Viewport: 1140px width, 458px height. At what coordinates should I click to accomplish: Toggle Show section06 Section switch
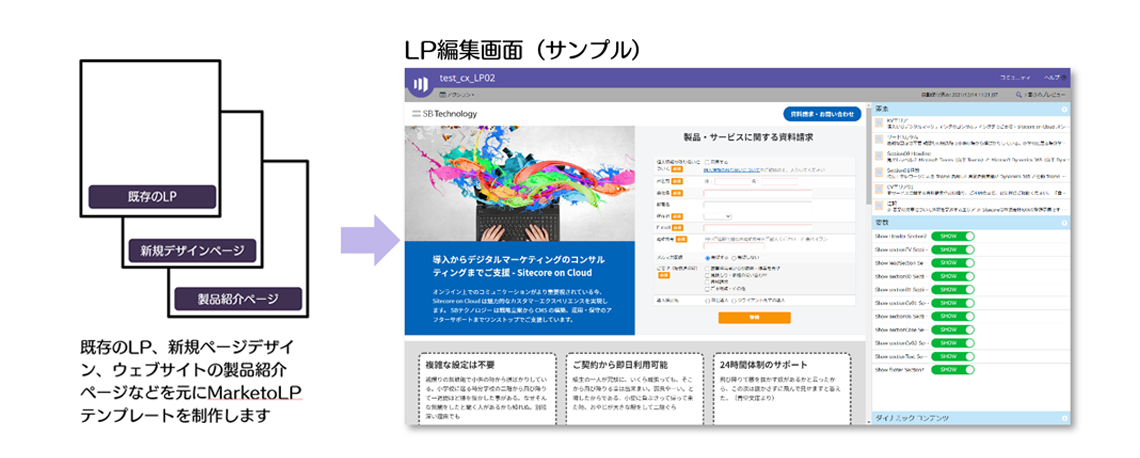tap(952, 316)
